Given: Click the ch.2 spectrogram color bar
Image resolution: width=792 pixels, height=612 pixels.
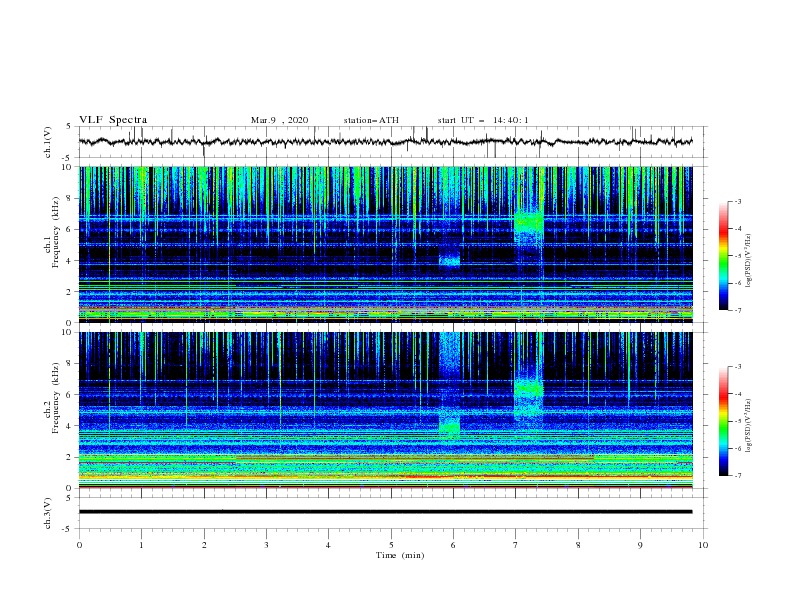Looking at the screenshot, I should point(723,421).
